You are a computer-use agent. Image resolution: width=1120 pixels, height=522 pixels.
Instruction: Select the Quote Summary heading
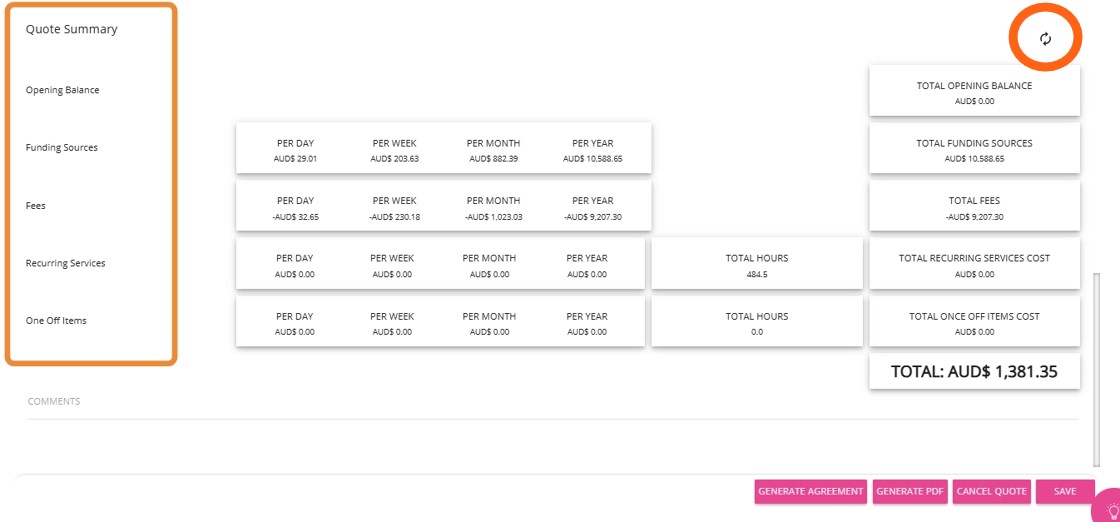coord(71,29)
